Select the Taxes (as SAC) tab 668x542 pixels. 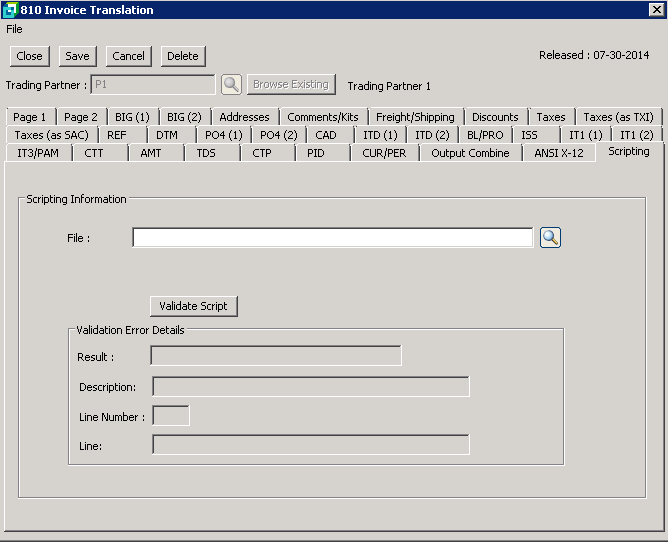pyautogui.click(x=51, y=135)
